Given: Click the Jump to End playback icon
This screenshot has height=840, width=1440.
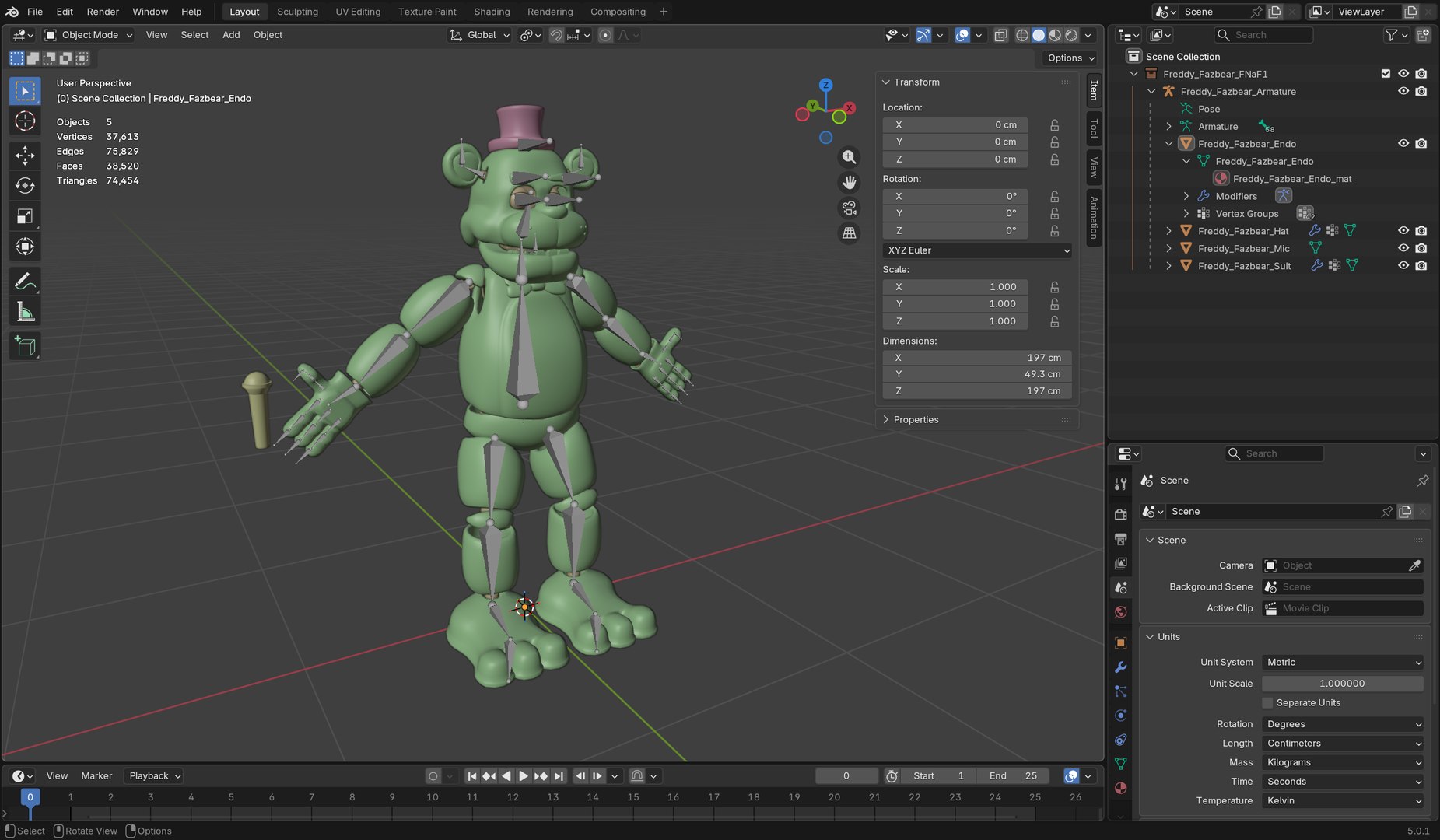Looking at the screenshot, I should coord(559,775).
